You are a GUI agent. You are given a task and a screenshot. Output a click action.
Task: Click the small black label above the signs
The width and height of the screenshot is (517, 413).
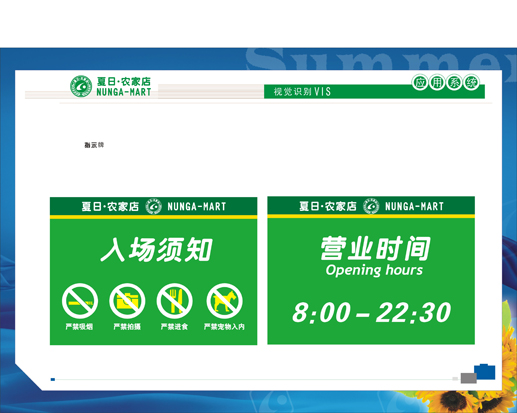click(x=94, y=145)
